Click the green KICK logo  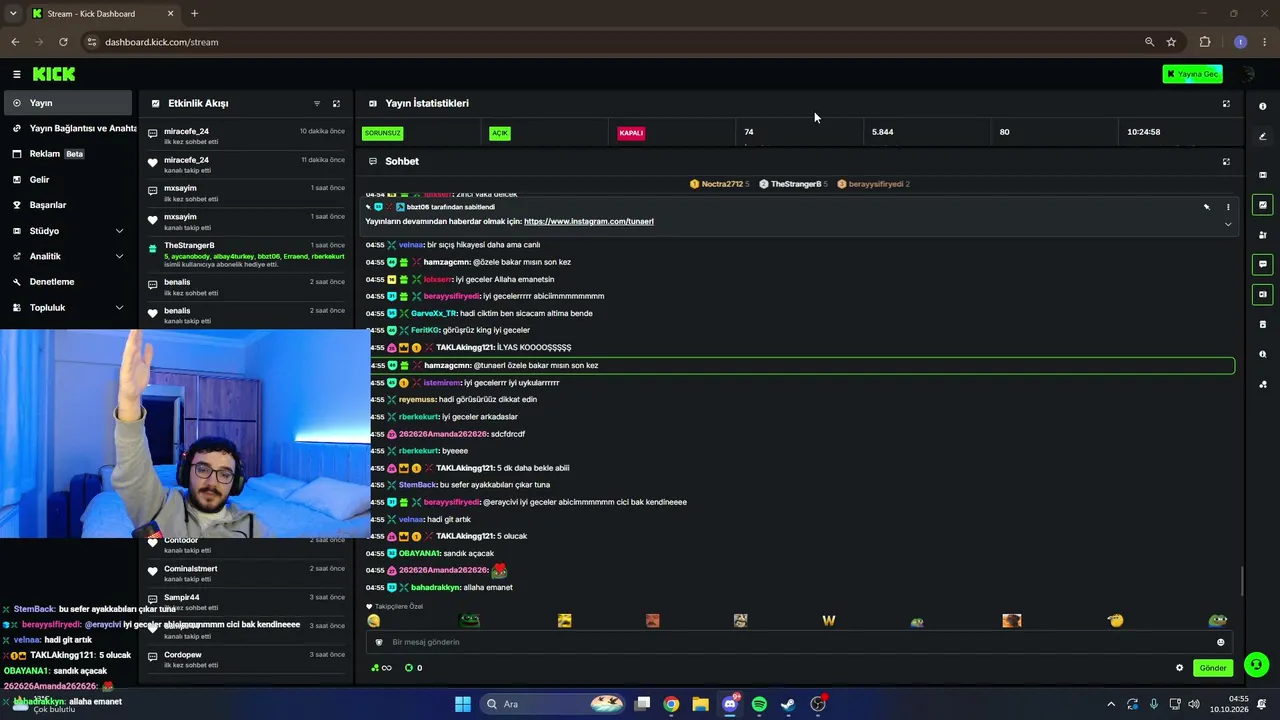(x=54, y=74)
